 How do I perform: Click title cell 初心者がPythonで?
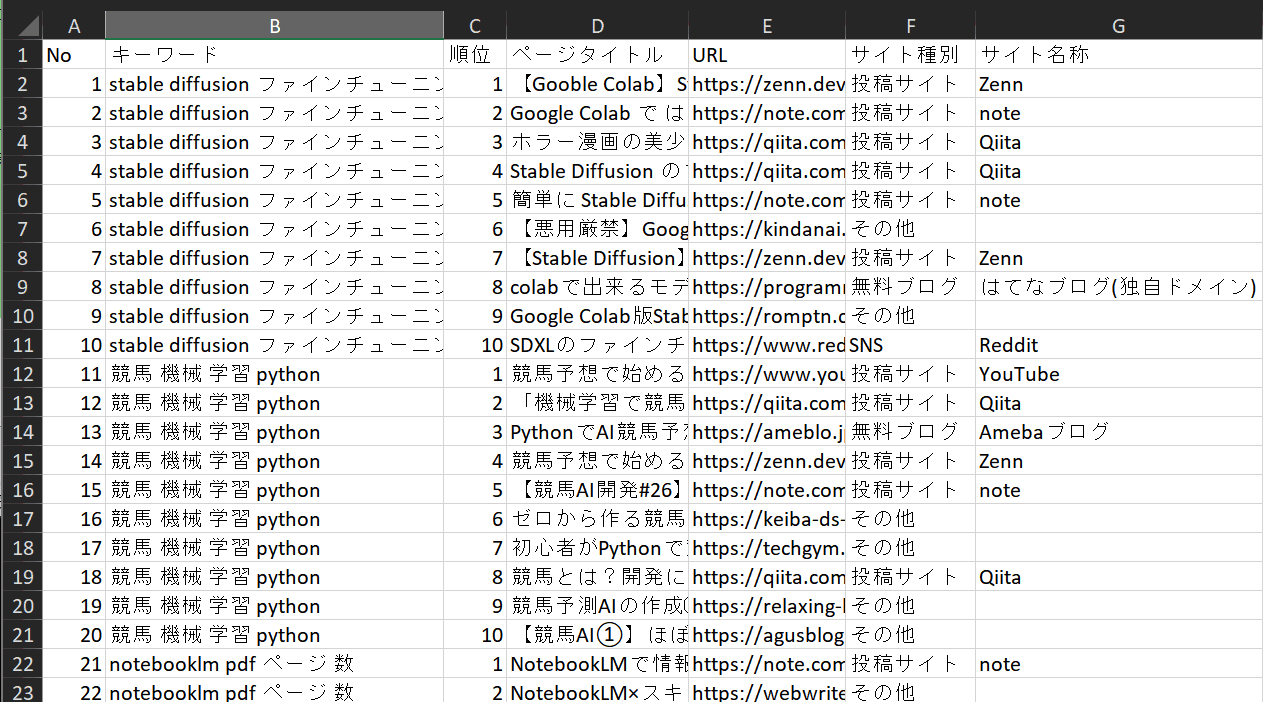pos(598,548)
